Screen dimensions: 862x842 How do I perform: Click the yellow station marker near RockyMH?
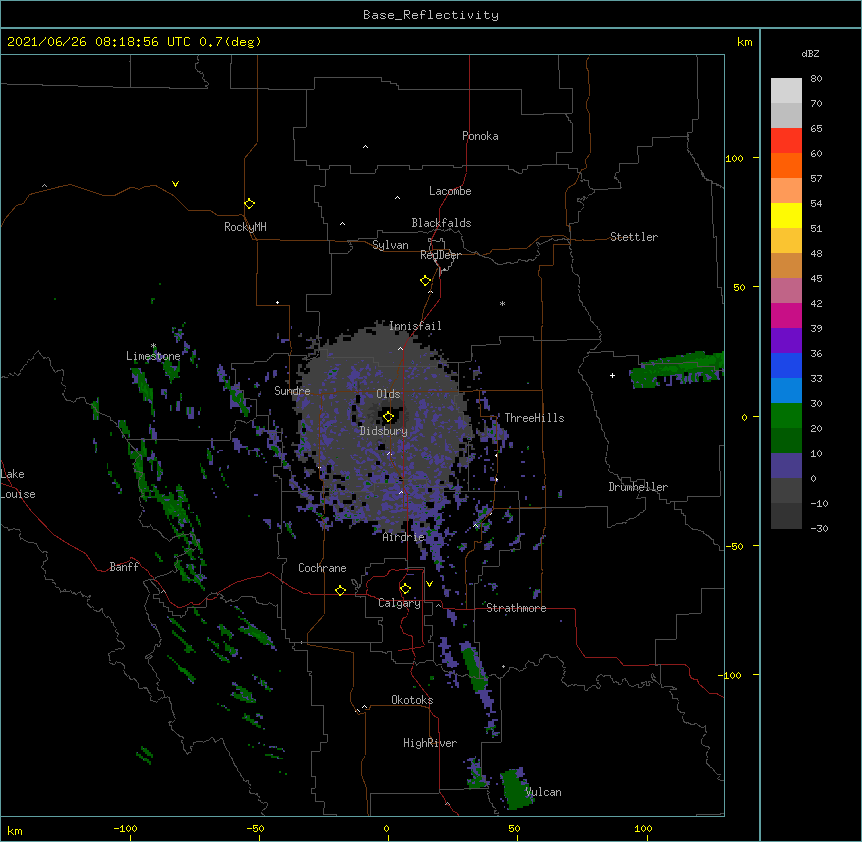pos(249,204)
